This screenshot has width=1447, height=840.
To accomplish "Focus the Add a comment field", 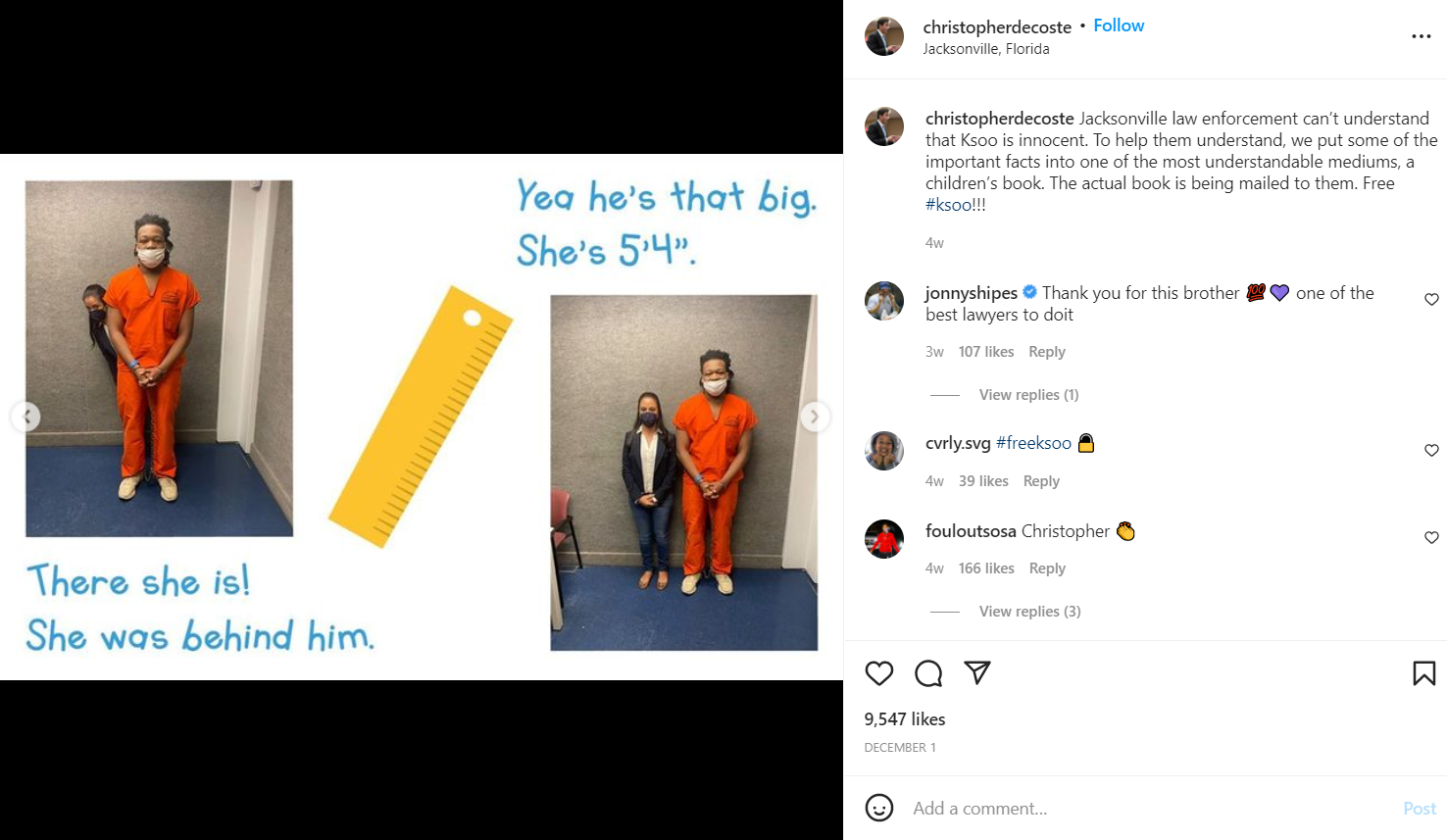I will (1147, 809).
